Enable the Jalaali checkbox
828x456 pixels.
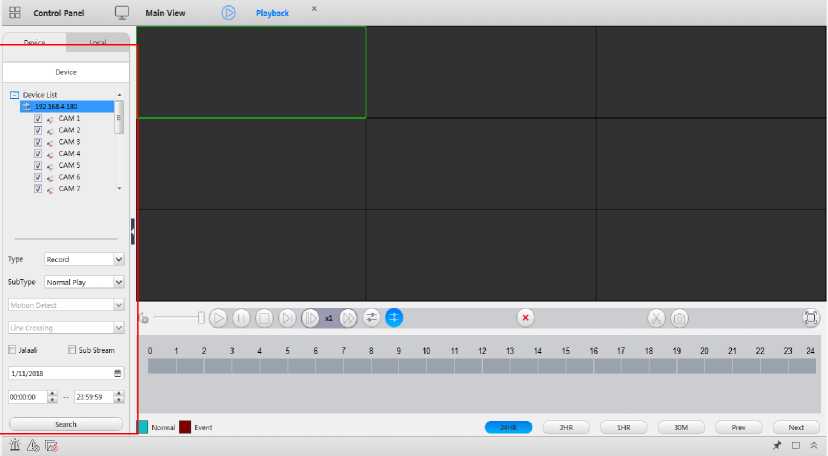(13, 350)
